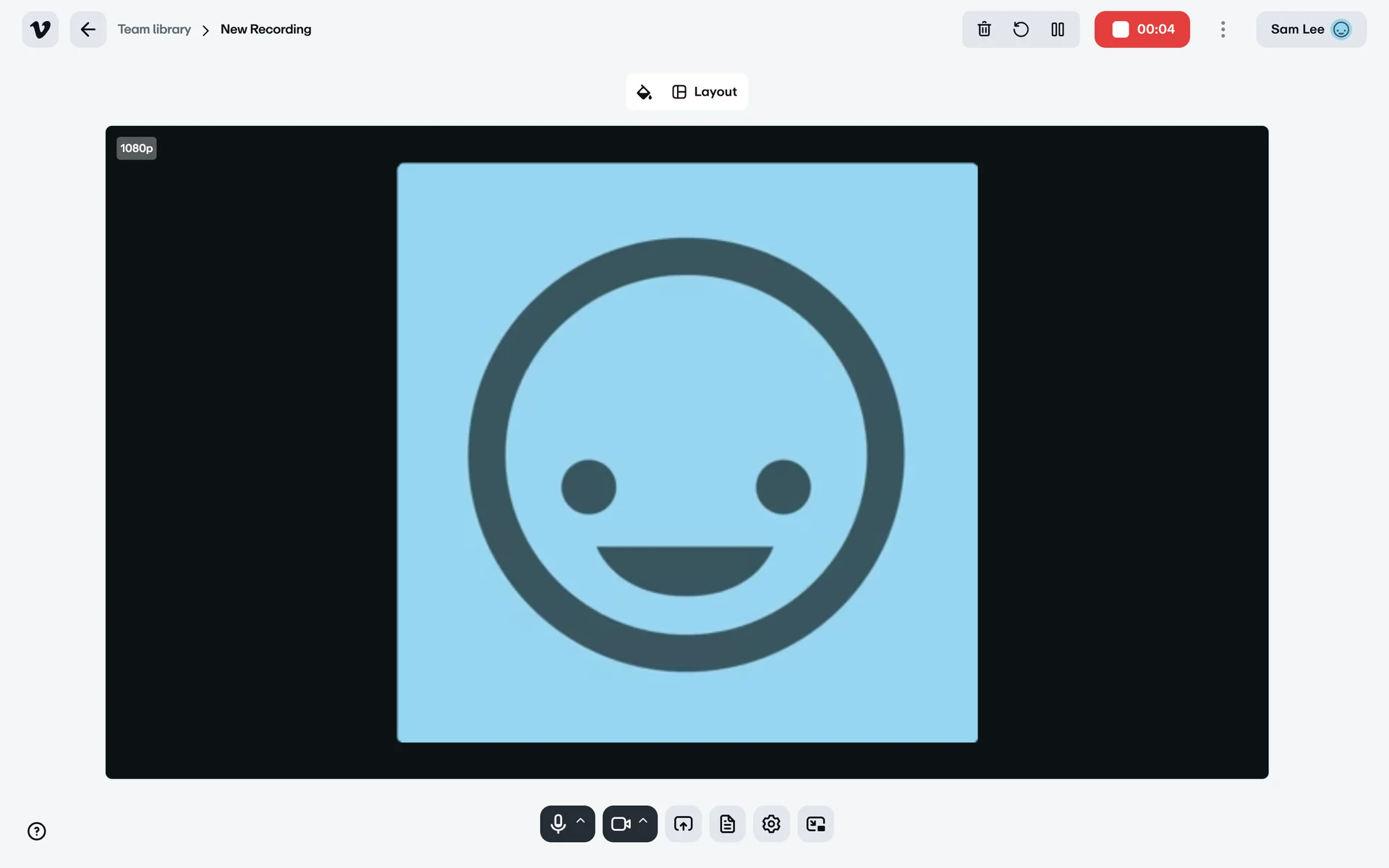Screen dimensions: 1389x868
Task: Click the screen share icon
Action: pyautogui.click(x=683, y=824)
